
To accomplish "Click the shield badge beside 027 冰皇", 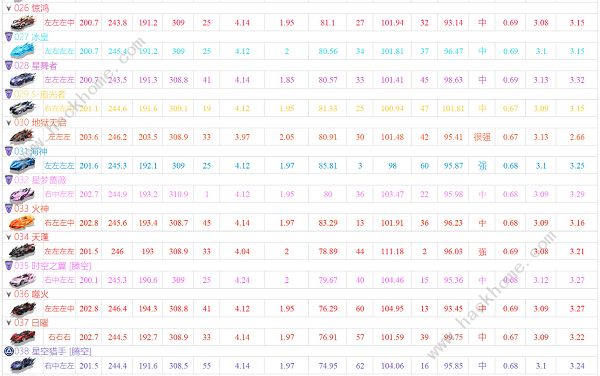I will tap(9, 37).
